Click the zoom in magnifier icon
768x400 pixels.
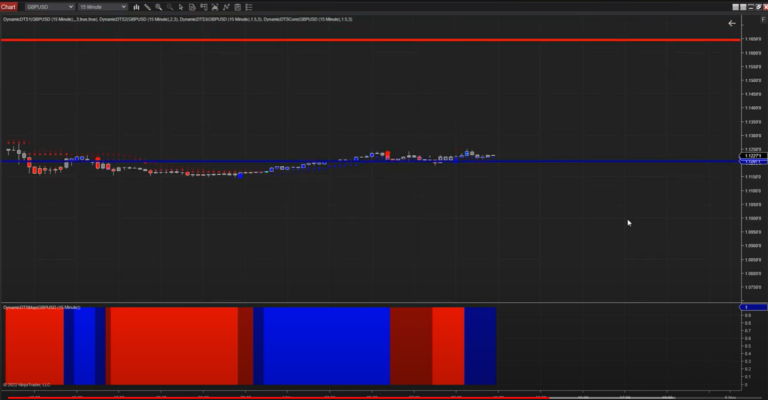pos(159,7)
